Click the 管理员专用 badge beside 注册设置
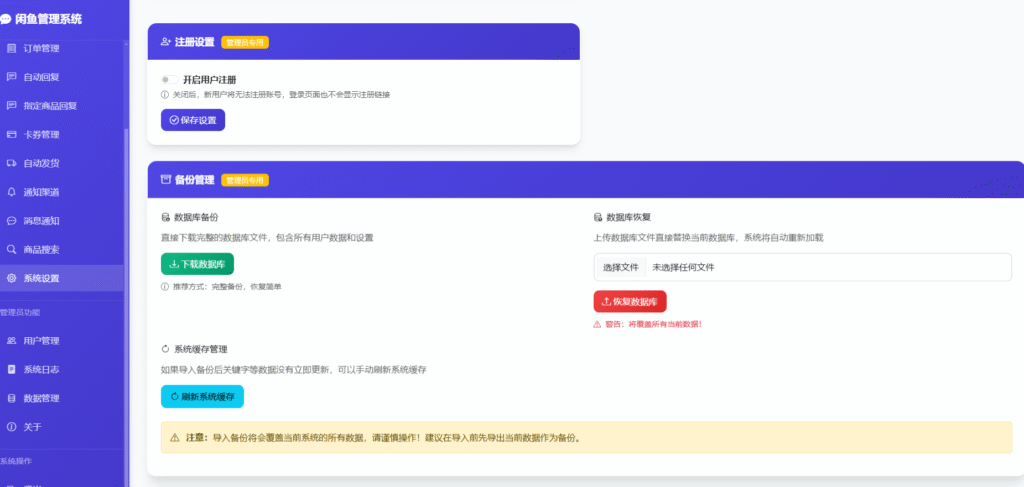1024x487 pixels. click(245, 42)
